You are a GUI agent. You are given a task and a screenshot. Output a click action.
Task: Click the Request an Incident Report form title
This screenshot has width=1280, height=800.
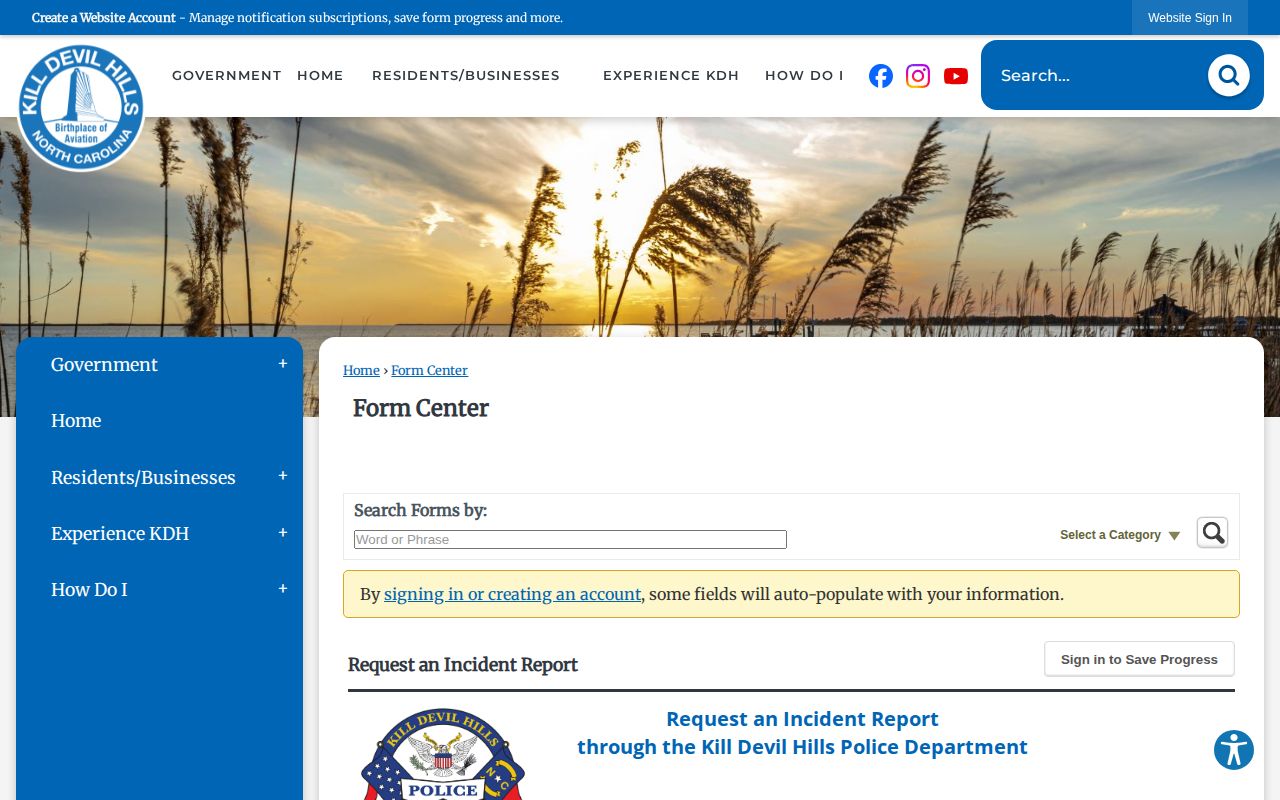pyautogui.click(x=463, y=665)
